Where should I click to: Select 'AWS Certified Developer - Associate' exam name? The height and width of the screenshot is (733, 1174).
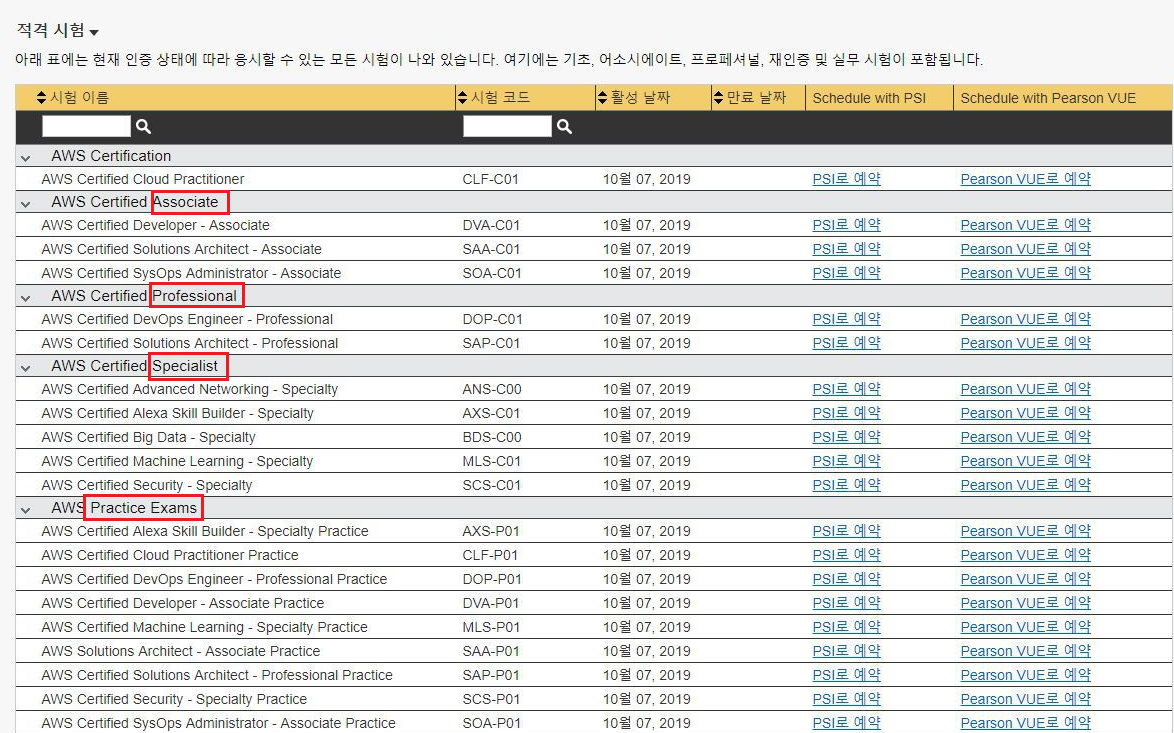[x=156, y=225]
